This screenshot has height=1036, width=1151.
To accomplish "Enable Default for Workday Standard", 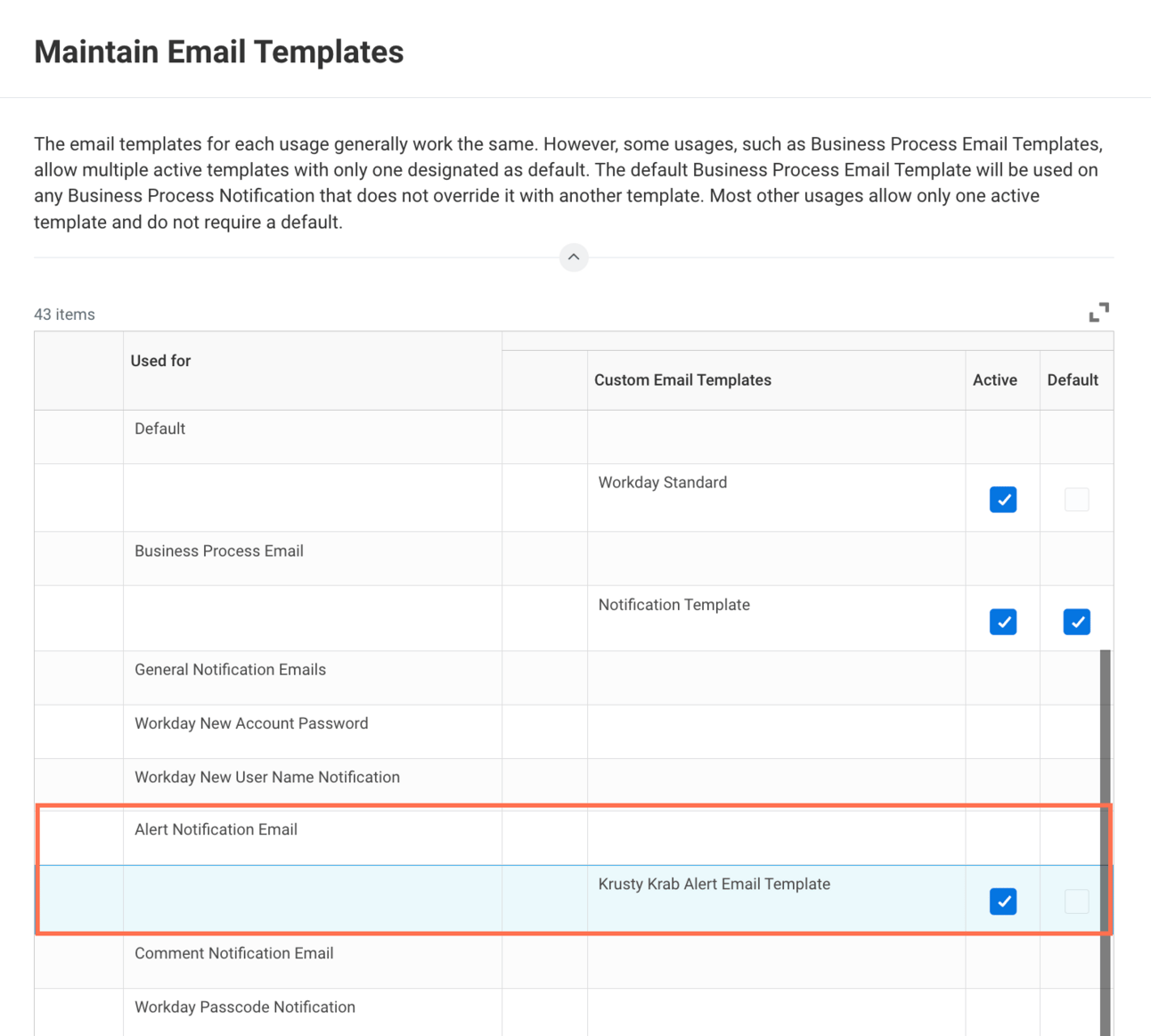I will click(x=1076, y=500).
